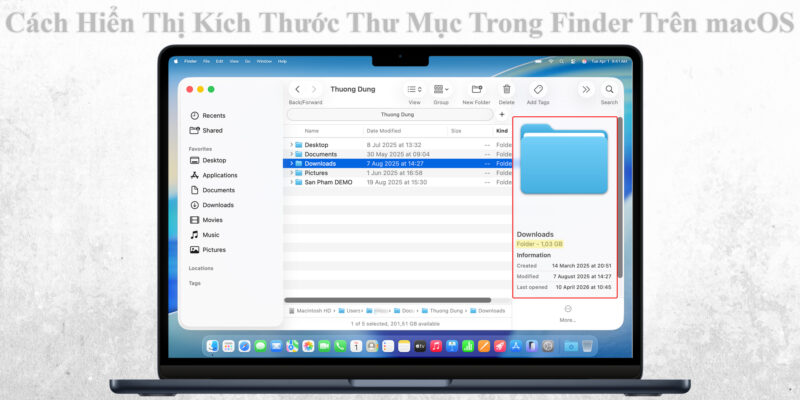The image size is (800, 400).
Task: Click the Delete trash toolbar icon
Action: [507, 89]
